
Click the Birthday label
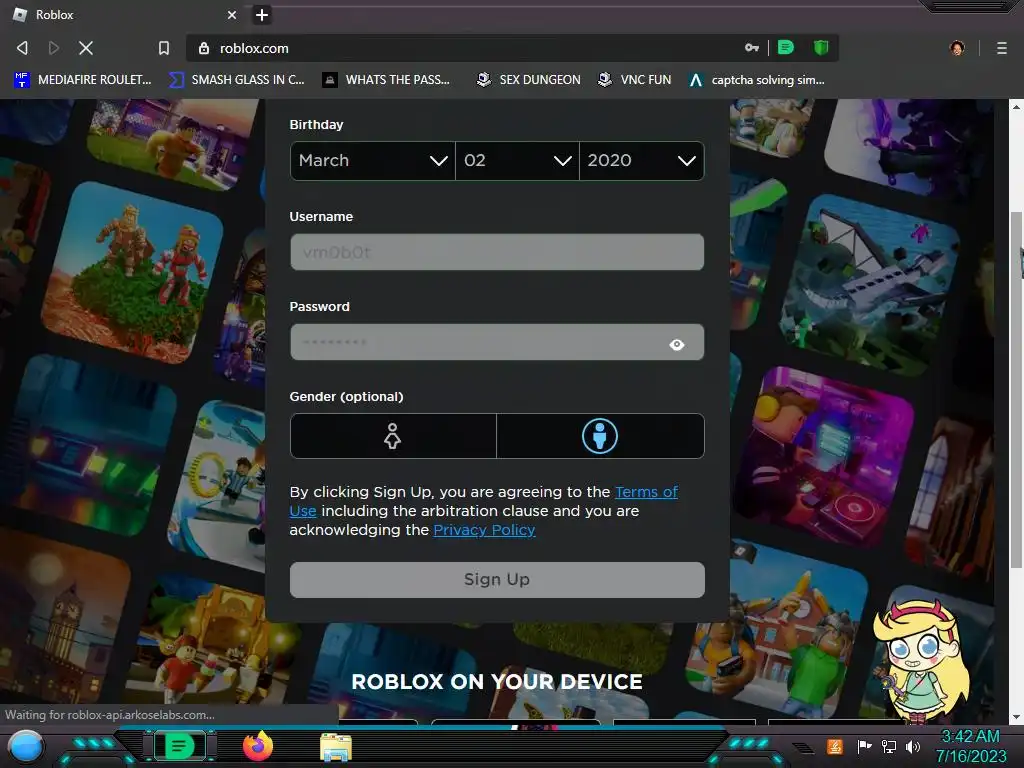317,125
